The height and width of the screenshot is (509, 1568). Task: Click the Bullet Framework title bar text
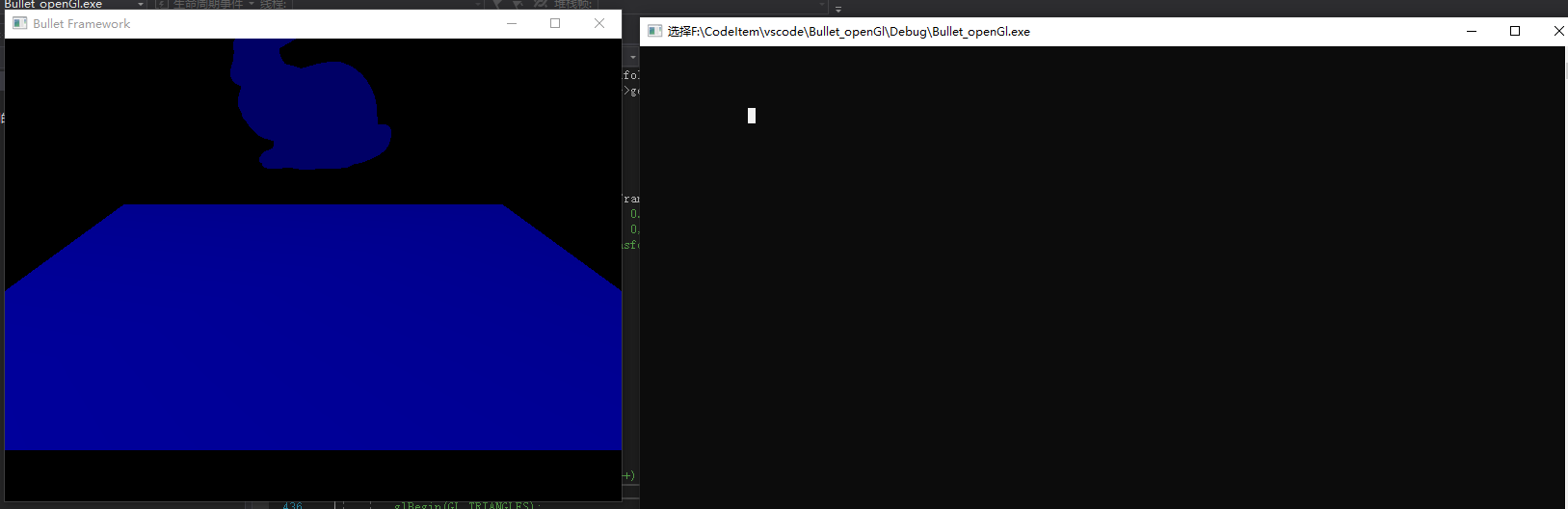tap(82, 23)
